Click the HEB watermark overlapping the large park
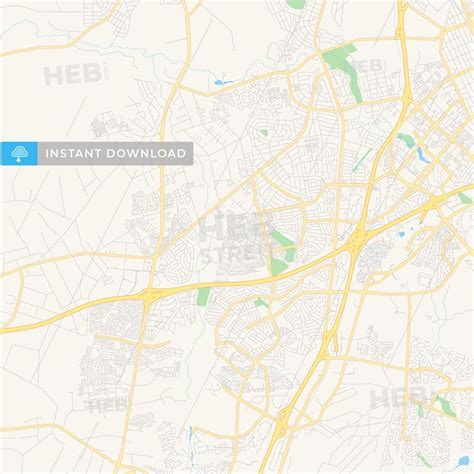474x474 pixels. point(365,66)
